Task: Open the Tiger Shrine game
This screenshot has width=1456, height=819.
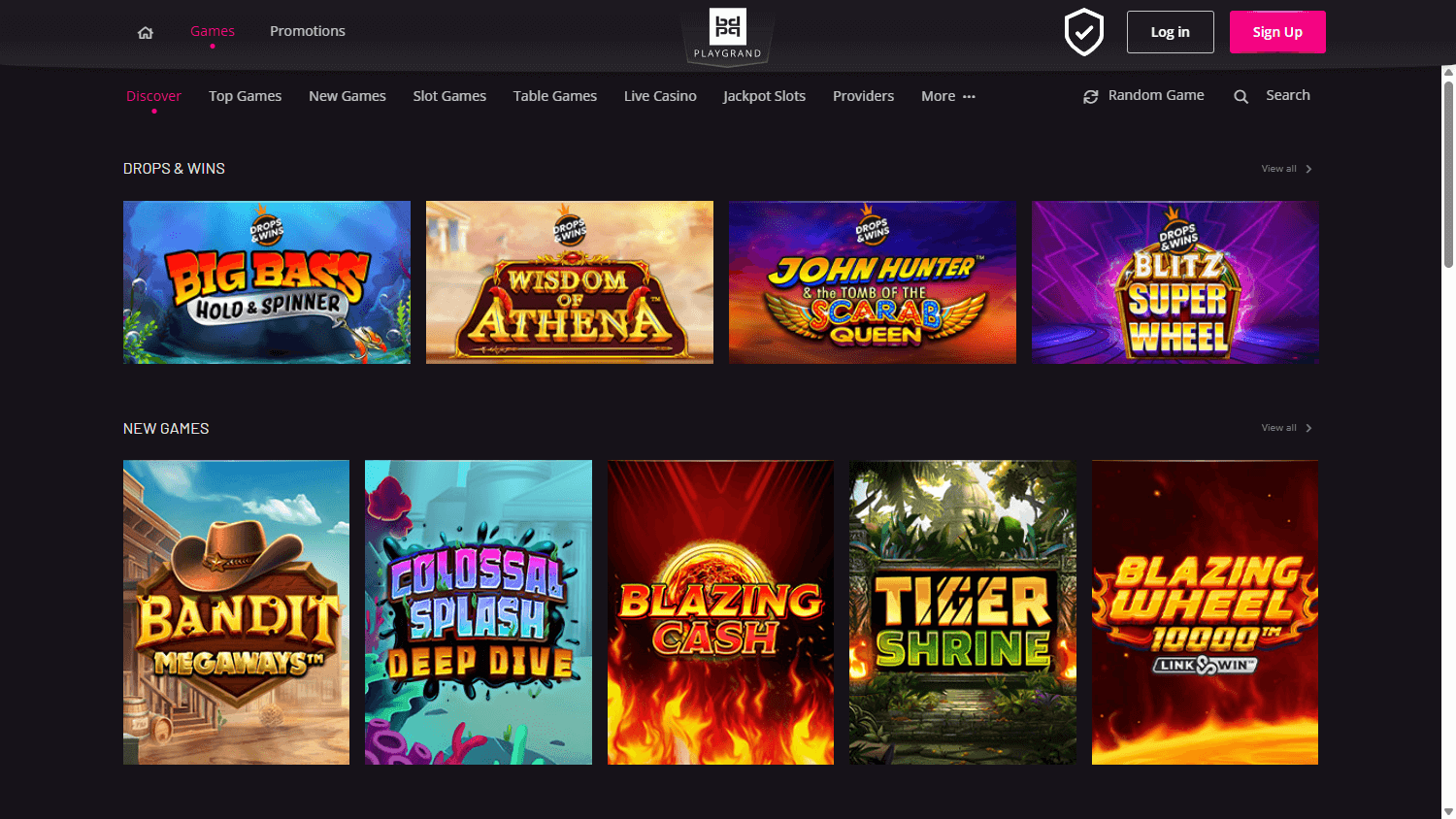Action: (x=962, y=611)
